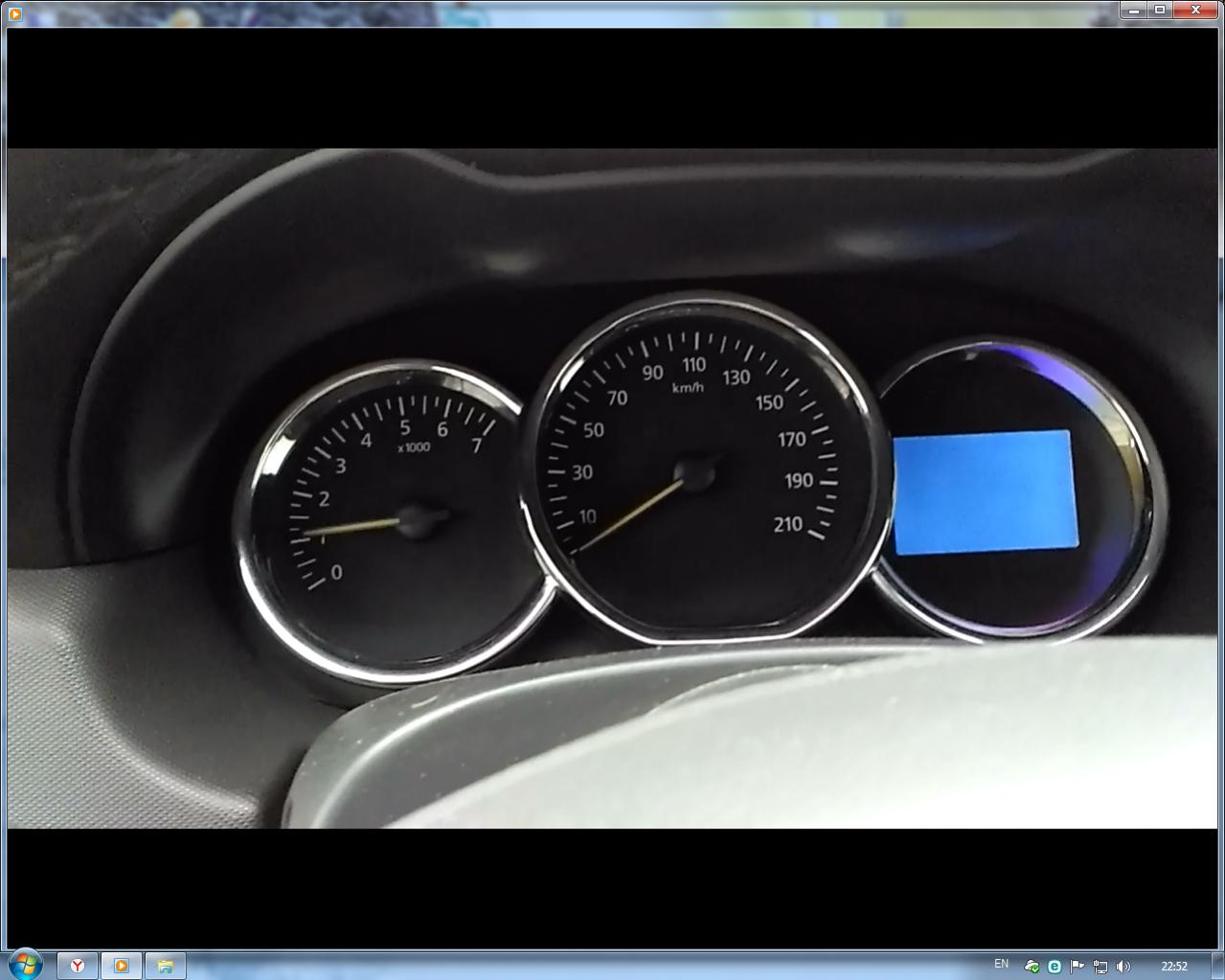Click the video playback area
This screenshot has width=1225, height=980.
pos(612,489)
